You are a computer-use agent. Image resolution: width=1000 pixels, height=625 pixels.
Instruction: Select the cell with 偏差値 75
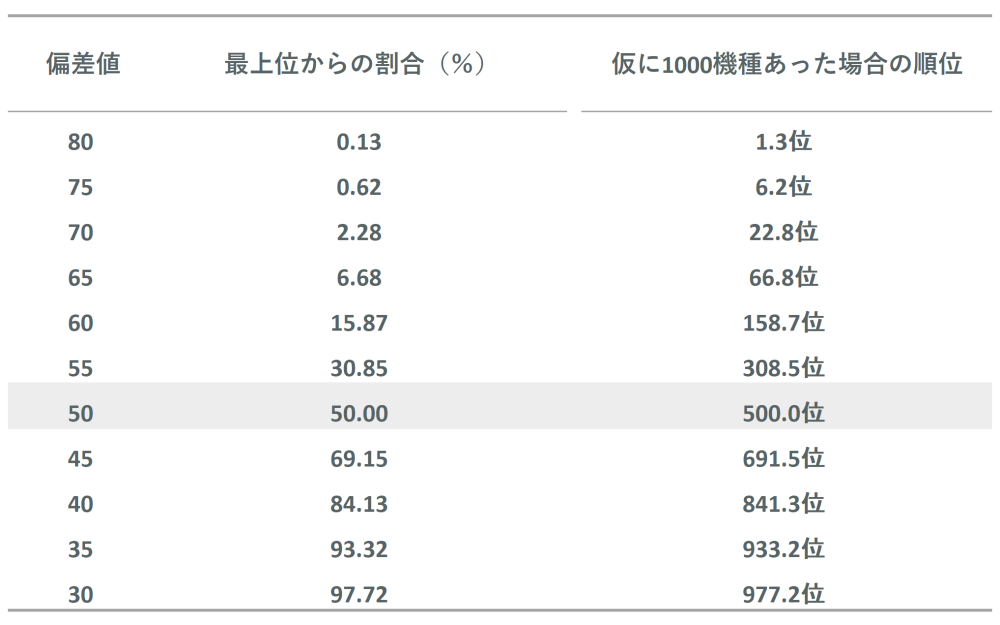[x=81, y=187]
